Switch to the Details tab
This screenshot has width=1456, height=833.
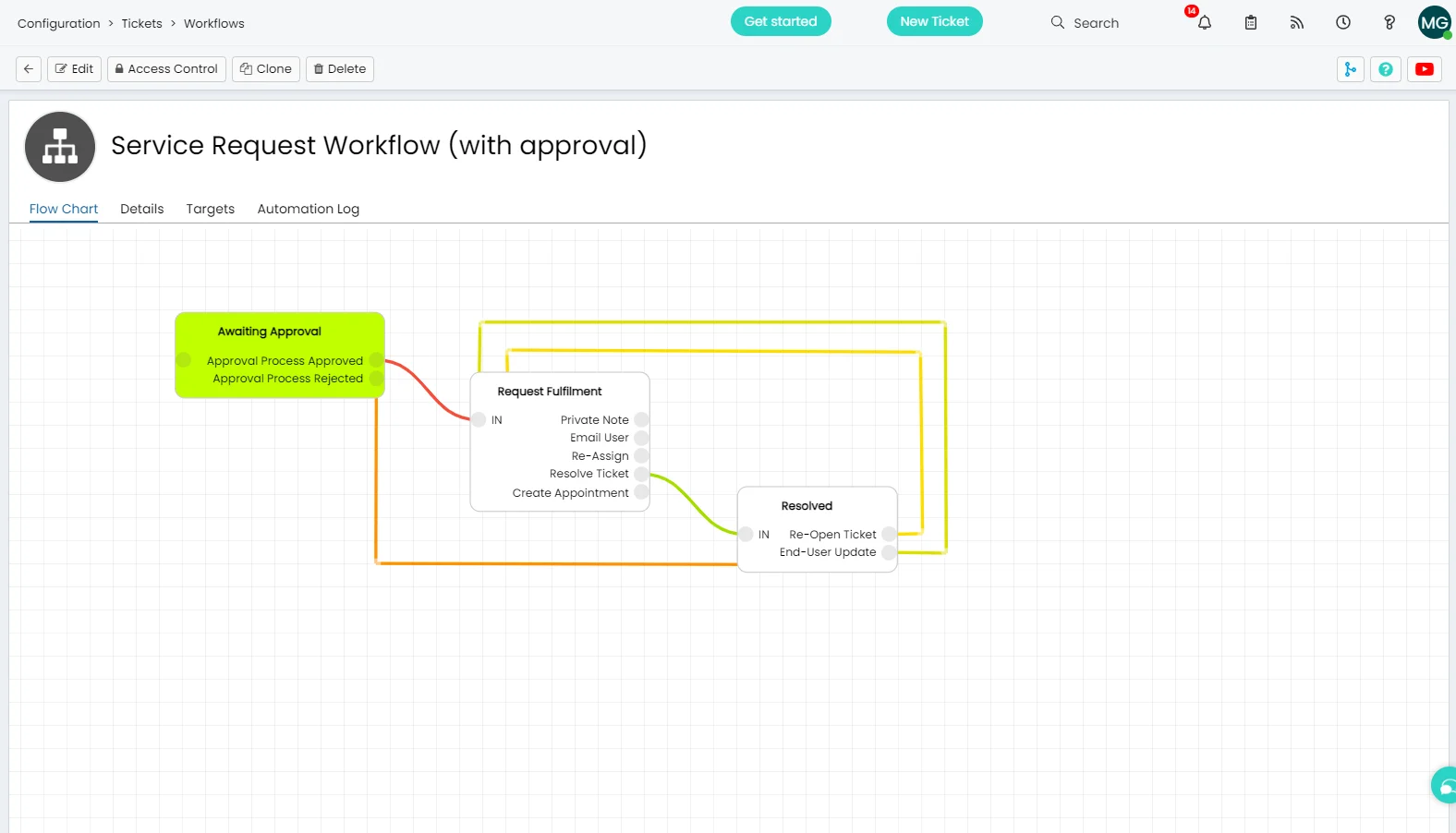pyautogui.click(x=142, y=209)
